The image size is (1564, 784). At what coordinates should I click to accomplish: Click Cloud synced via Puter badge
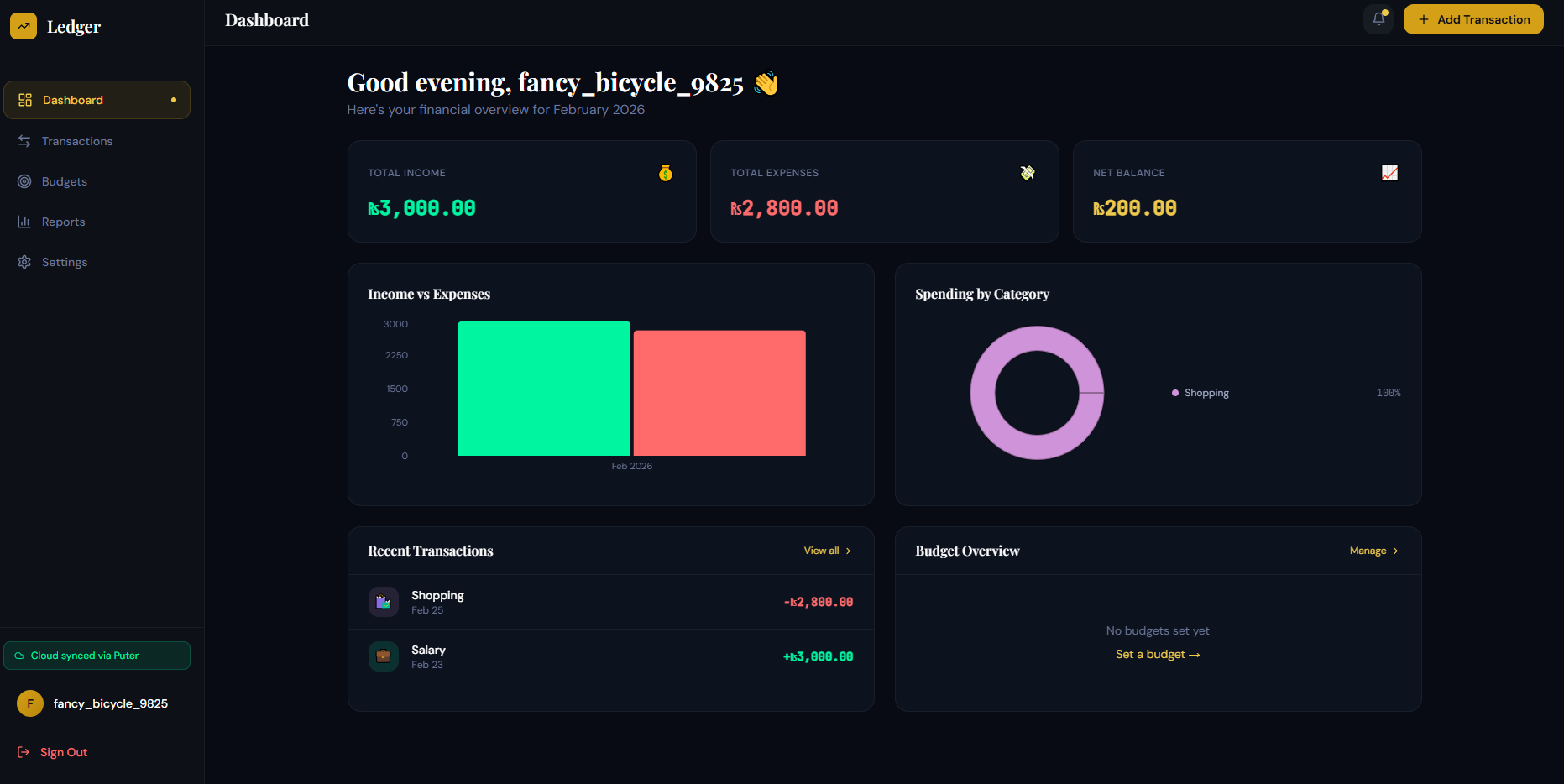97,656
